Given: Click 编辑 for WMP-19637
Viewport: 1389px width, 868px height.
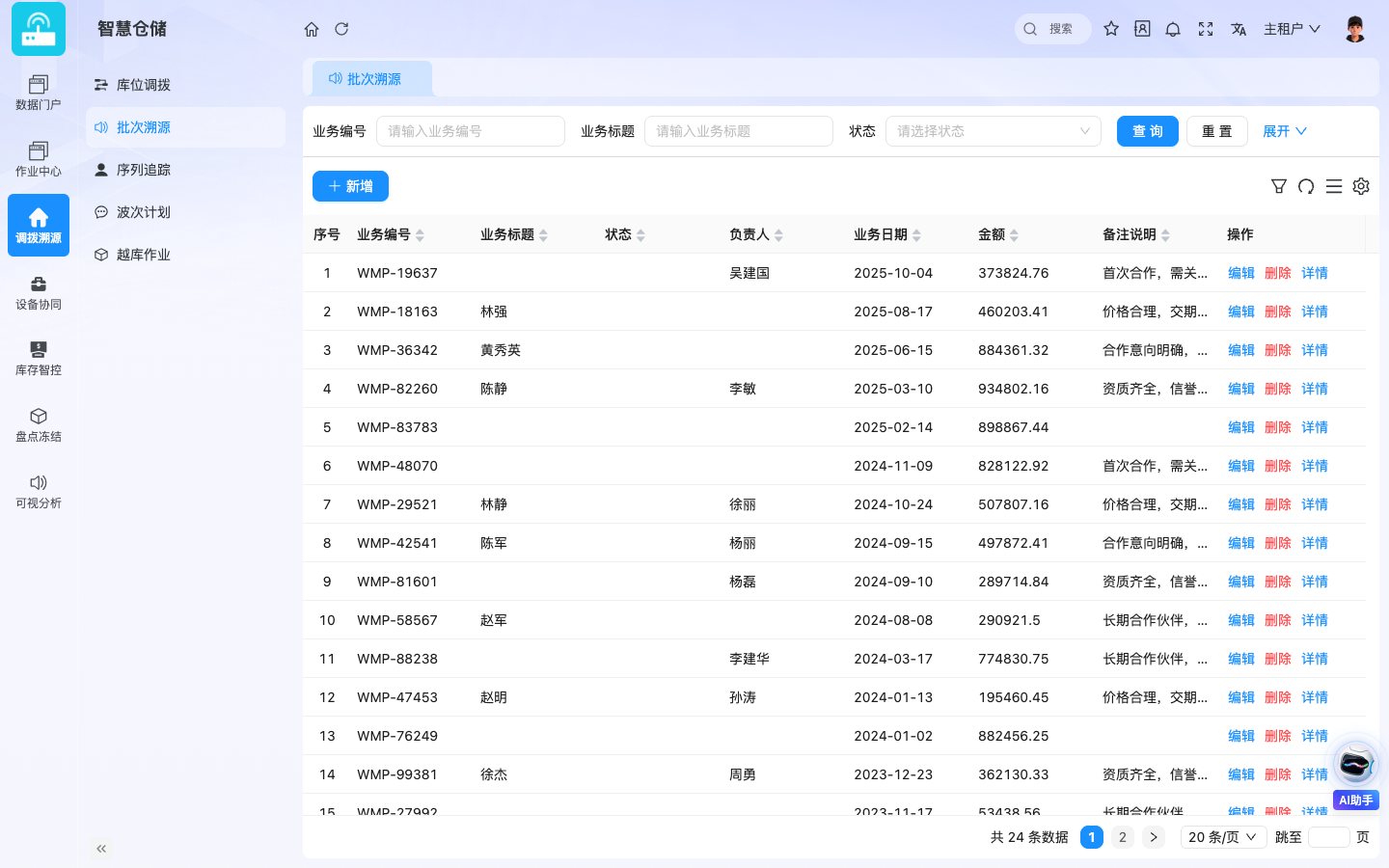Looking at the screenshot, I should coord(1241,273).
